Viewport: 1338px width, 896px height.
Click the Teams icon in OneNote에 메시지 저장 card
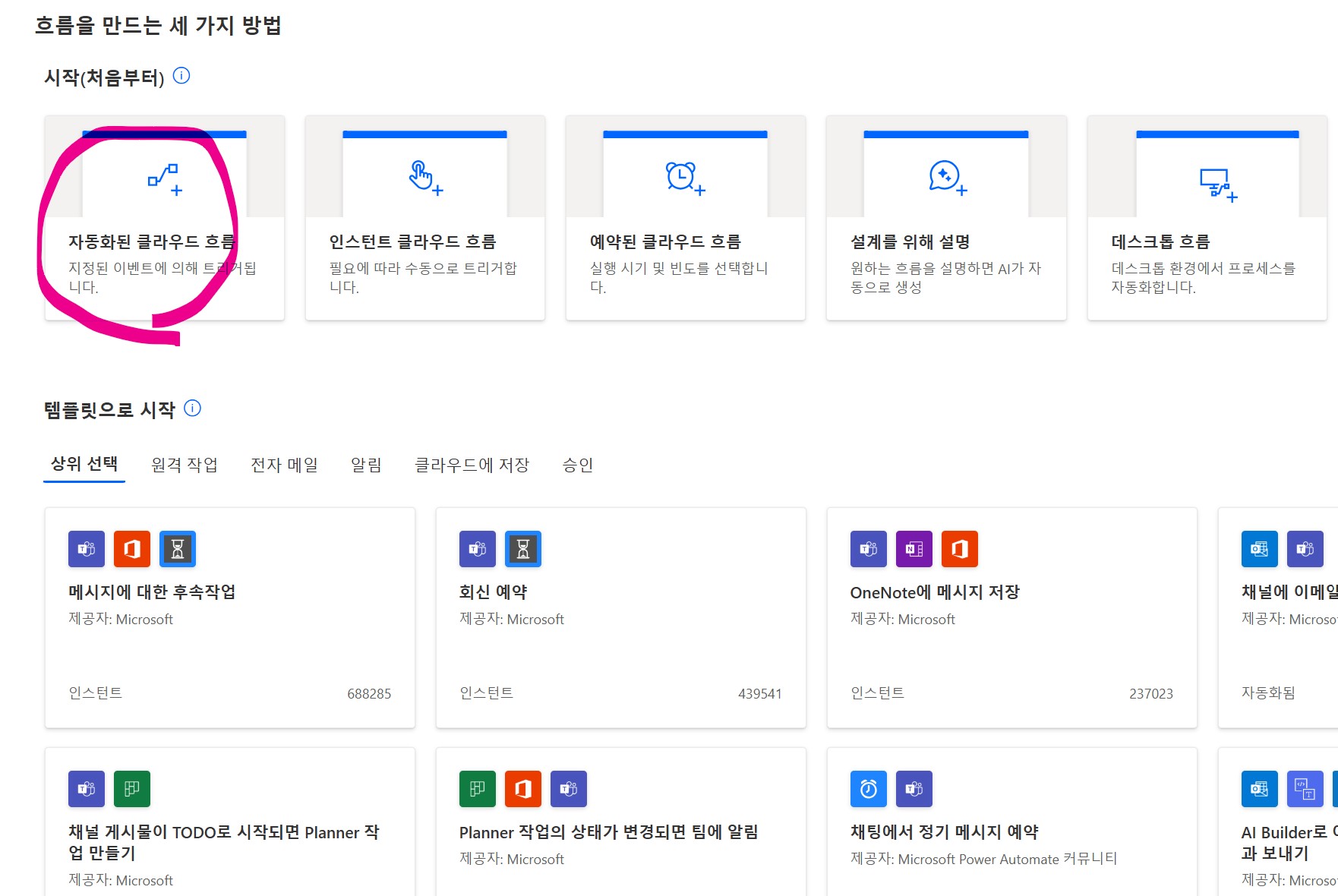[869, 549]
